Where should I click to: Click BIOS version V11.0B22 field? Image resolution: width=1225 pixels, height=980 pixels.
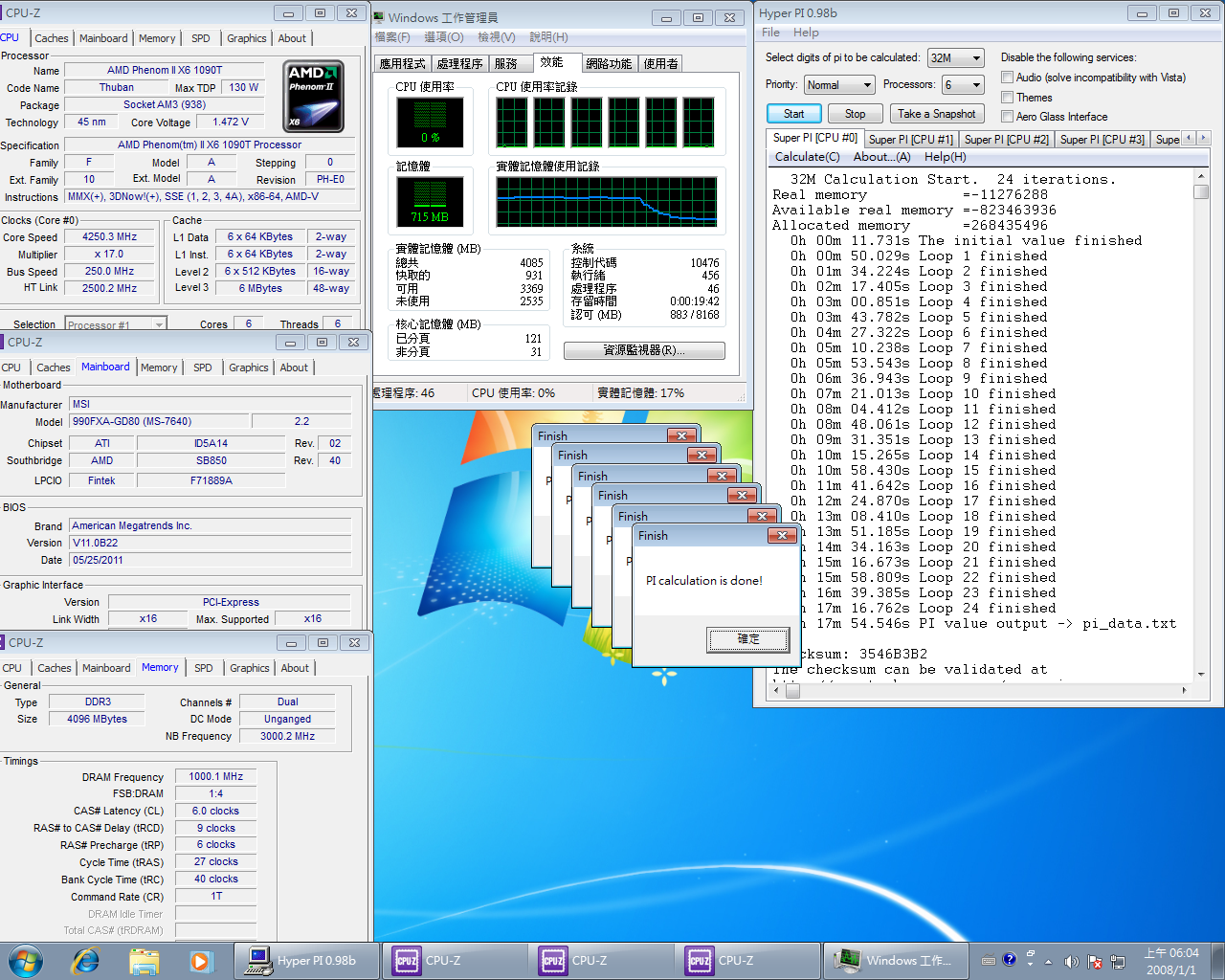tap(210, 543)
